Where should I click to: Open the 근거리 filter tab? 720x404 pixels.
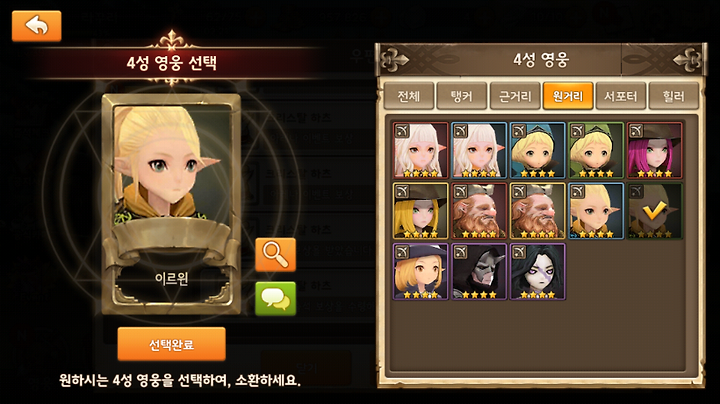click(515, 96)
